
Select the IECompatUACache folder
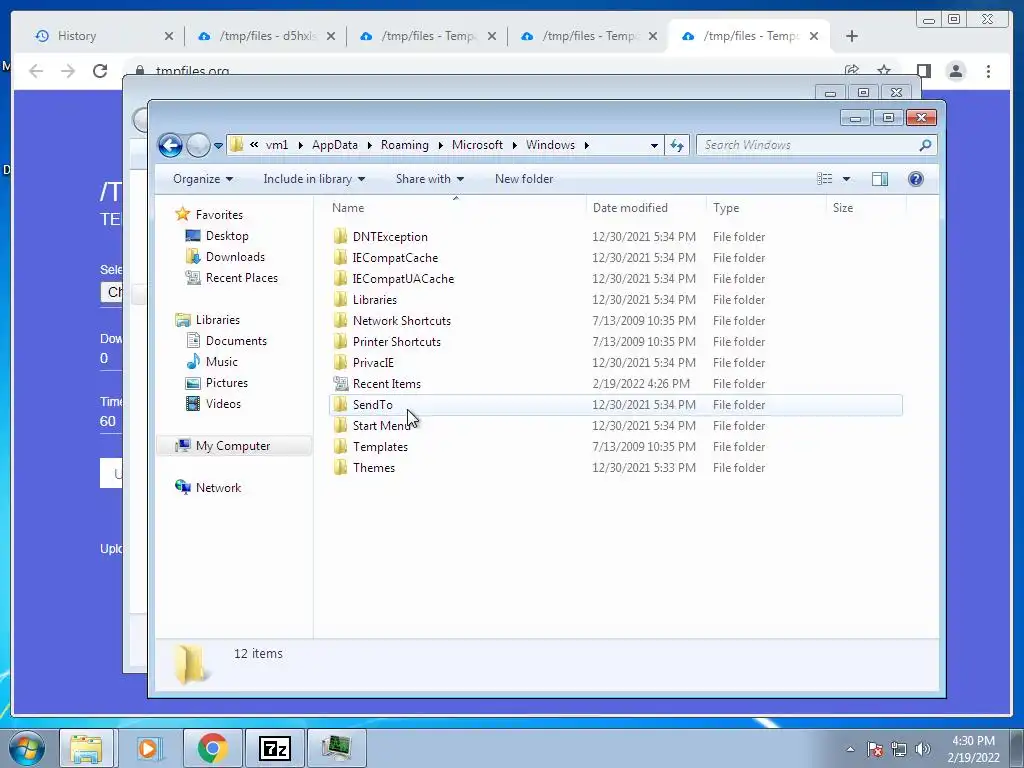click(403, 279)
